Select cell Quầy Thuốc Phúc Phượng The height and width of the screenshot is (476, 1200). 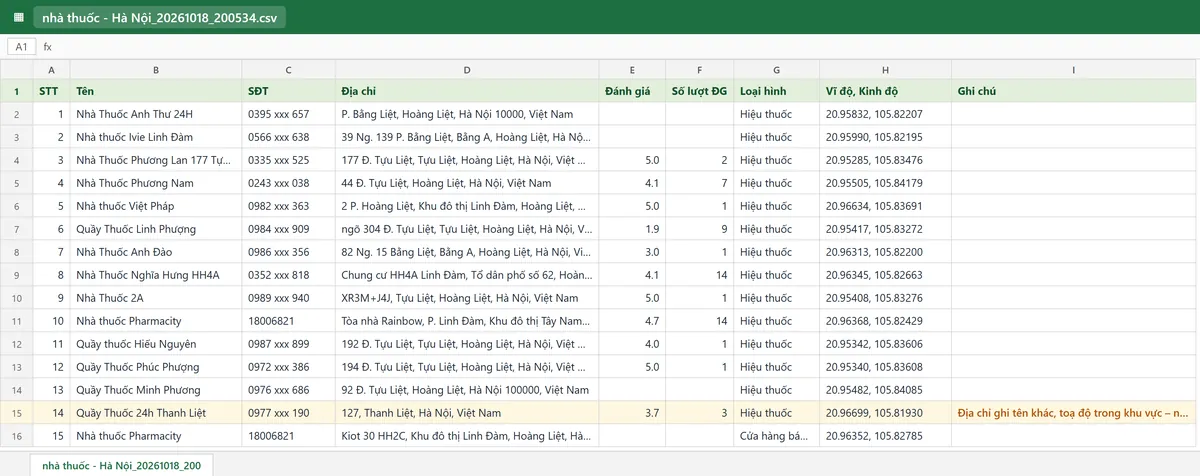point(156,367)
